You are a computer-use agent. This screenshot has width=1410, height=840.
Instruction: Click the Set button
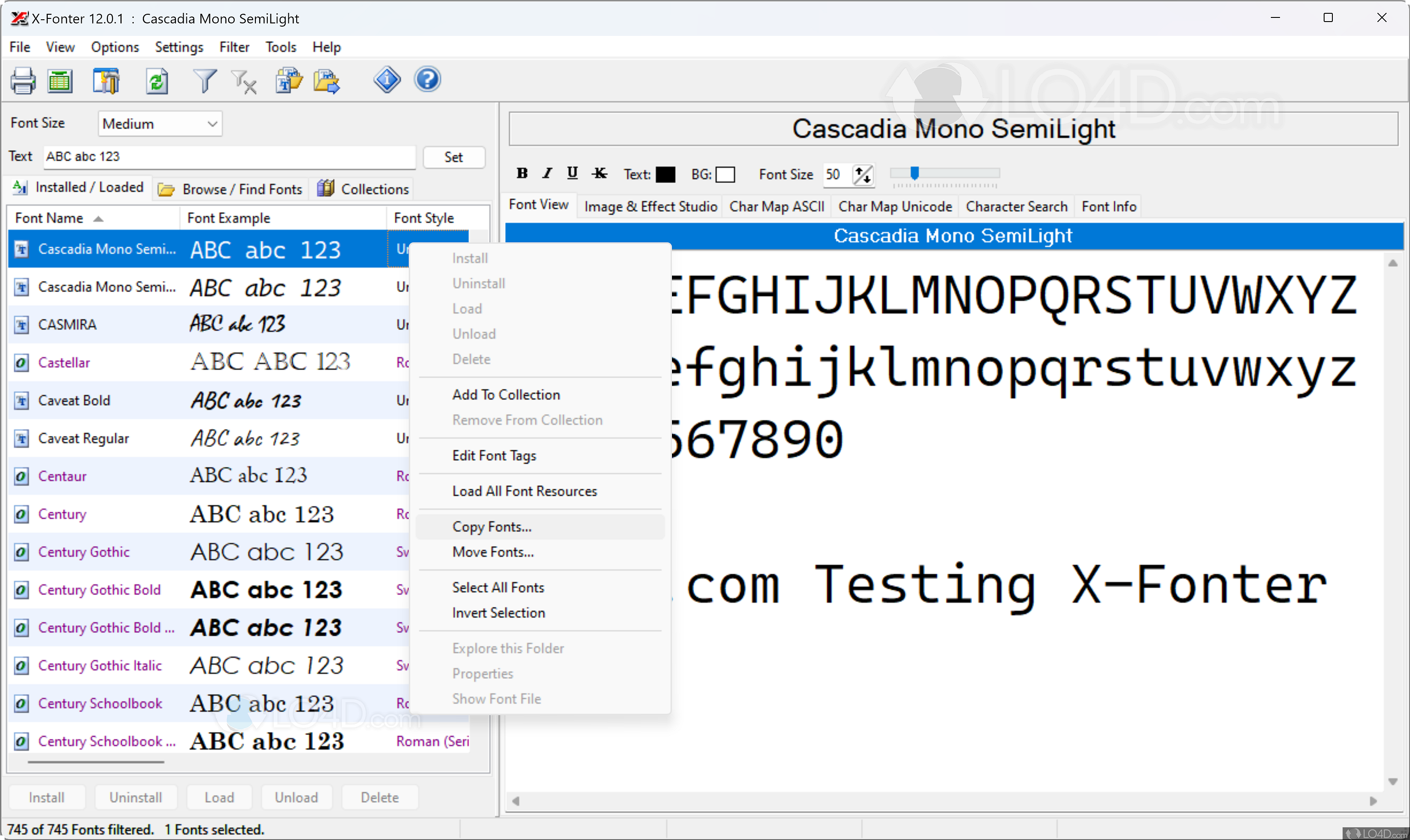coord(454,157)
